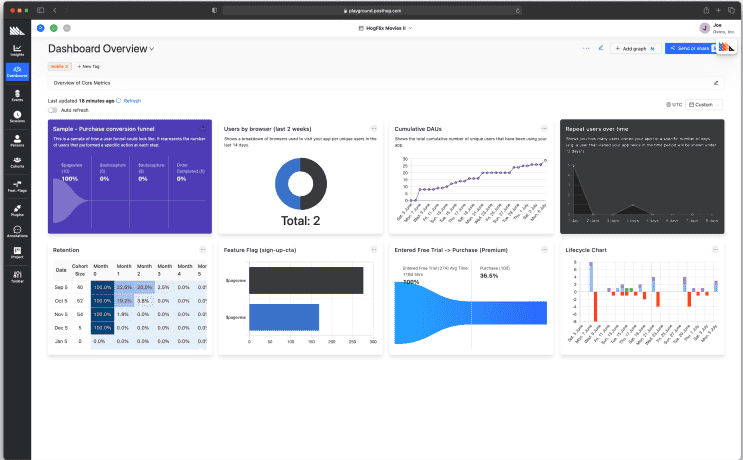Viewport: 743px width, 460px height.
Task: Open Project settings in the sidebar
Action: 17,253
